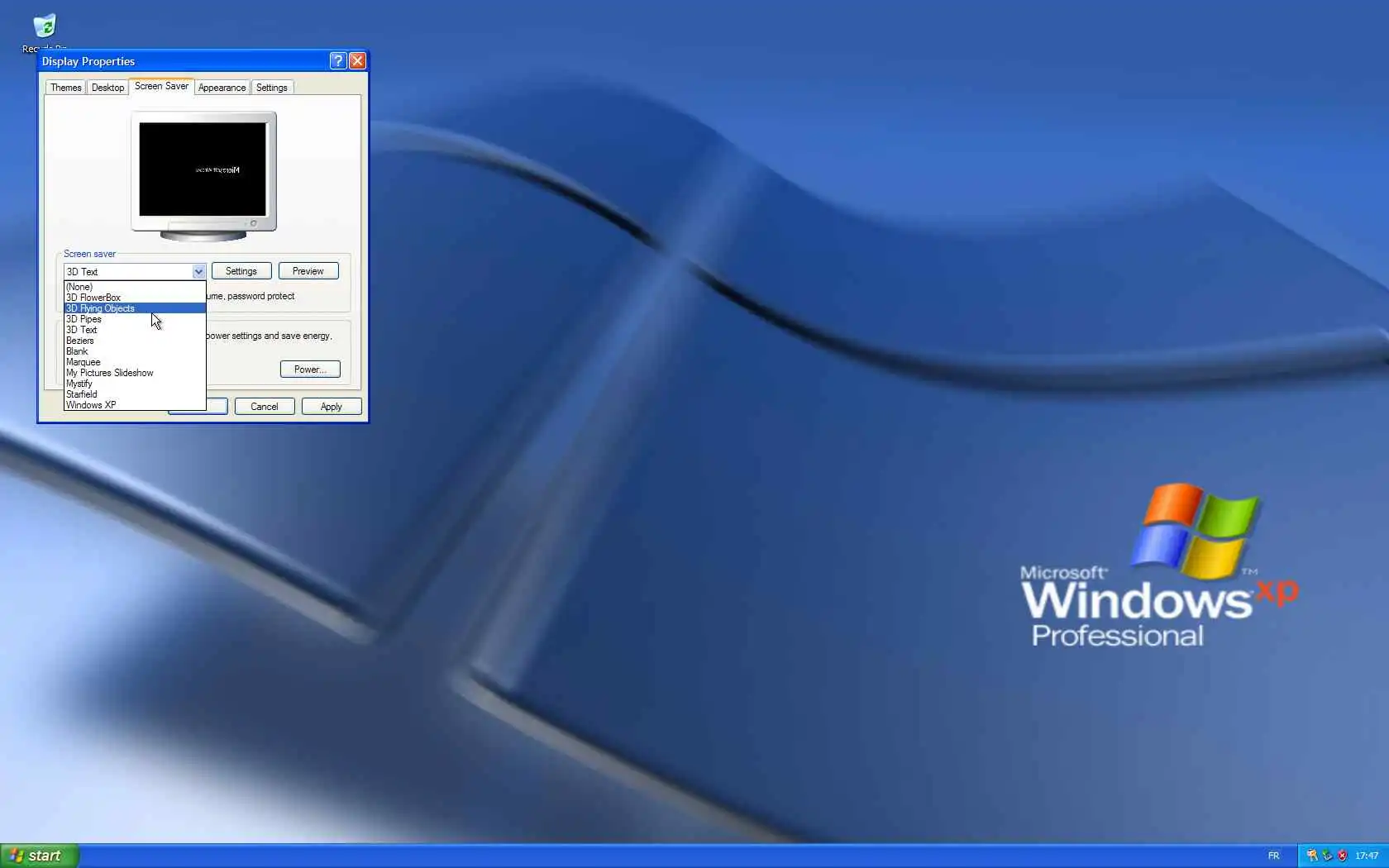Open screen saver Settings button

coord(241,271)
